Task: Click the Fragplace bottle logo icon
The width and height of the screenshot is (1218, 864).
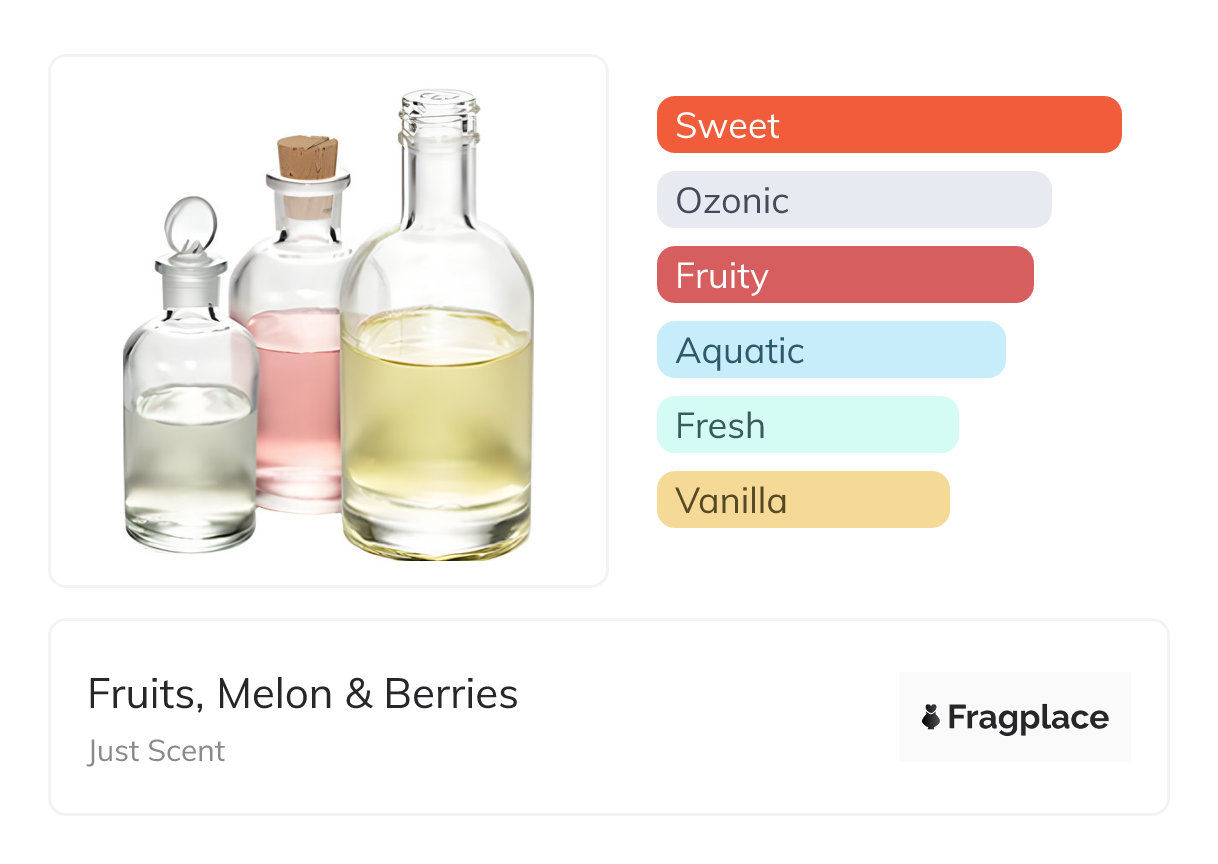Action: coord(931,717)
